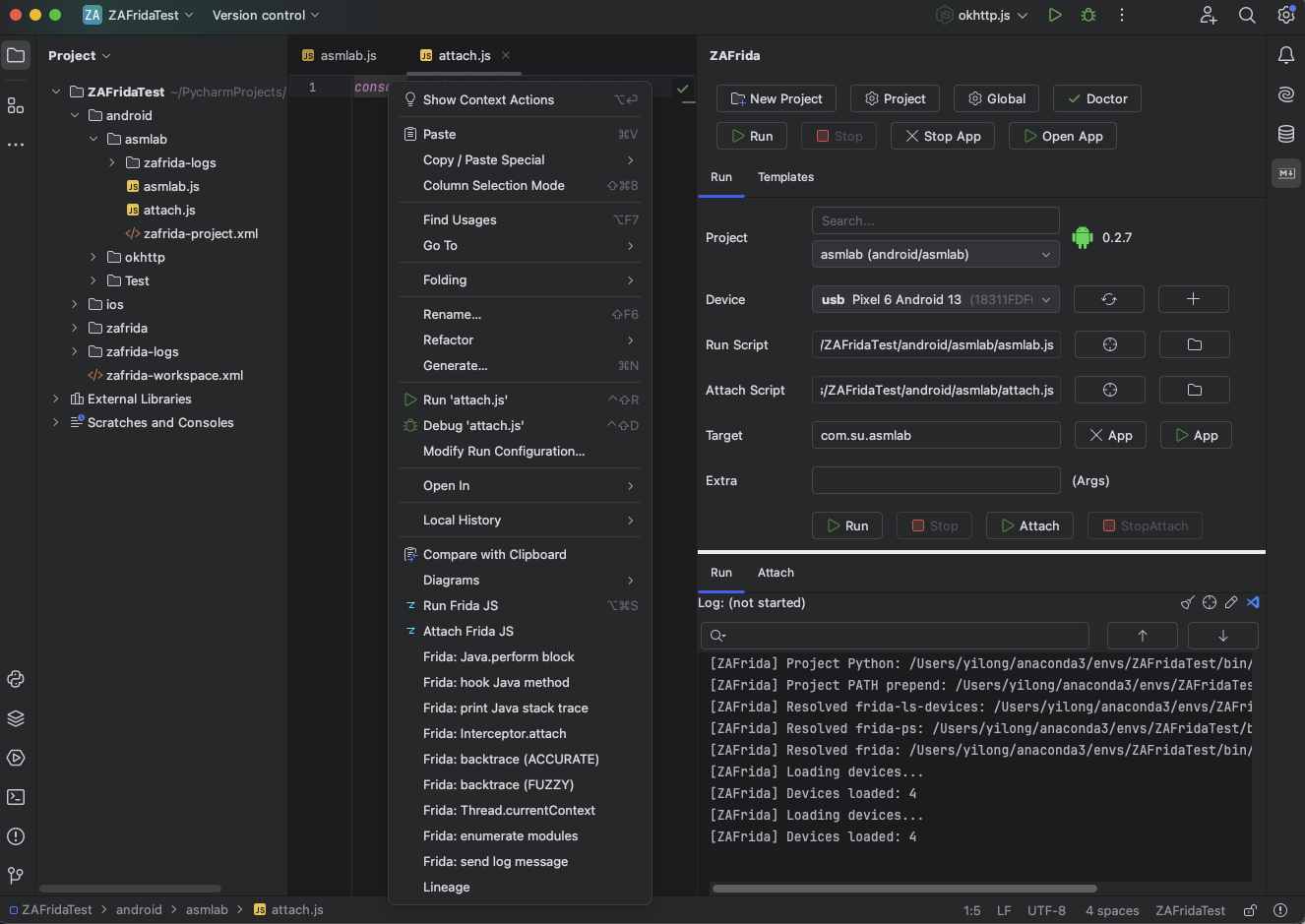Switch to the Templates tab
The image size is (1305, 924).
point(785,177)
